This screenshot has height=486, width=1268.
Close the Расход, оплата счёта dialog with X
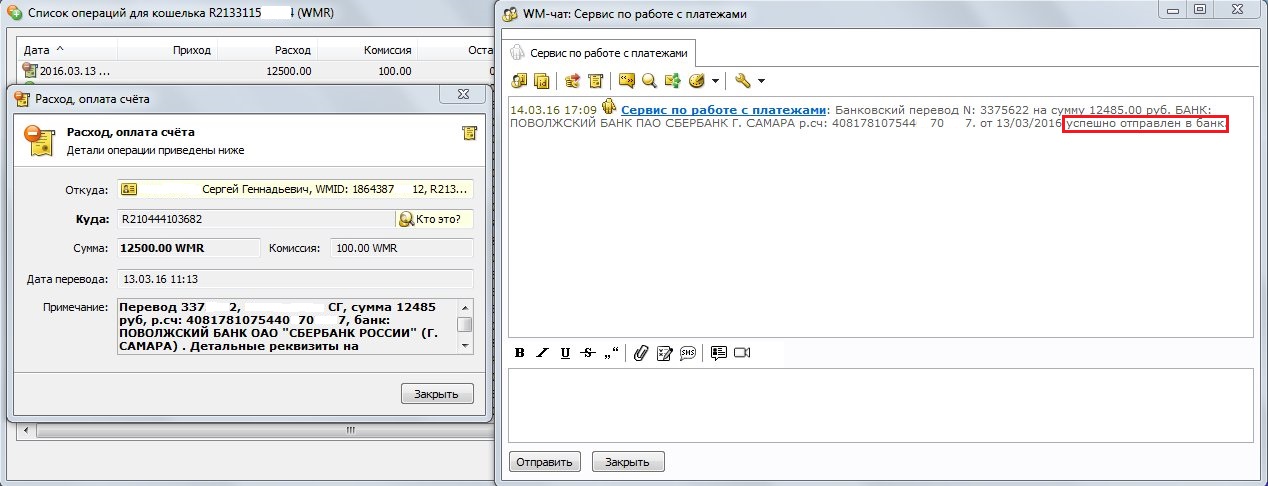pyautogui.click(x=465, y=93)
